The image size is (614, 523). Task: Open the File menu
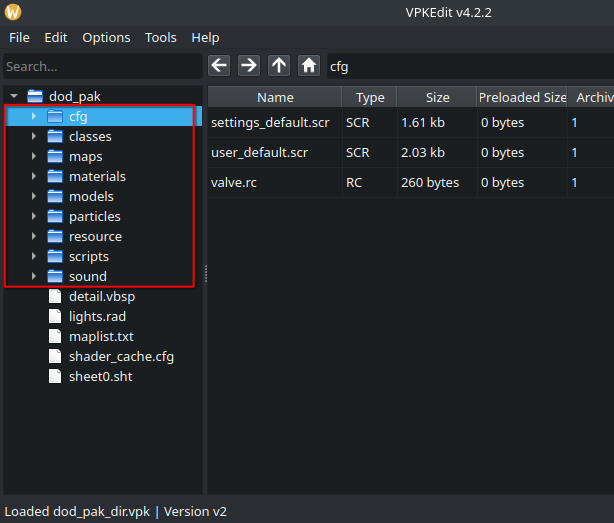(x=19, y=37)
